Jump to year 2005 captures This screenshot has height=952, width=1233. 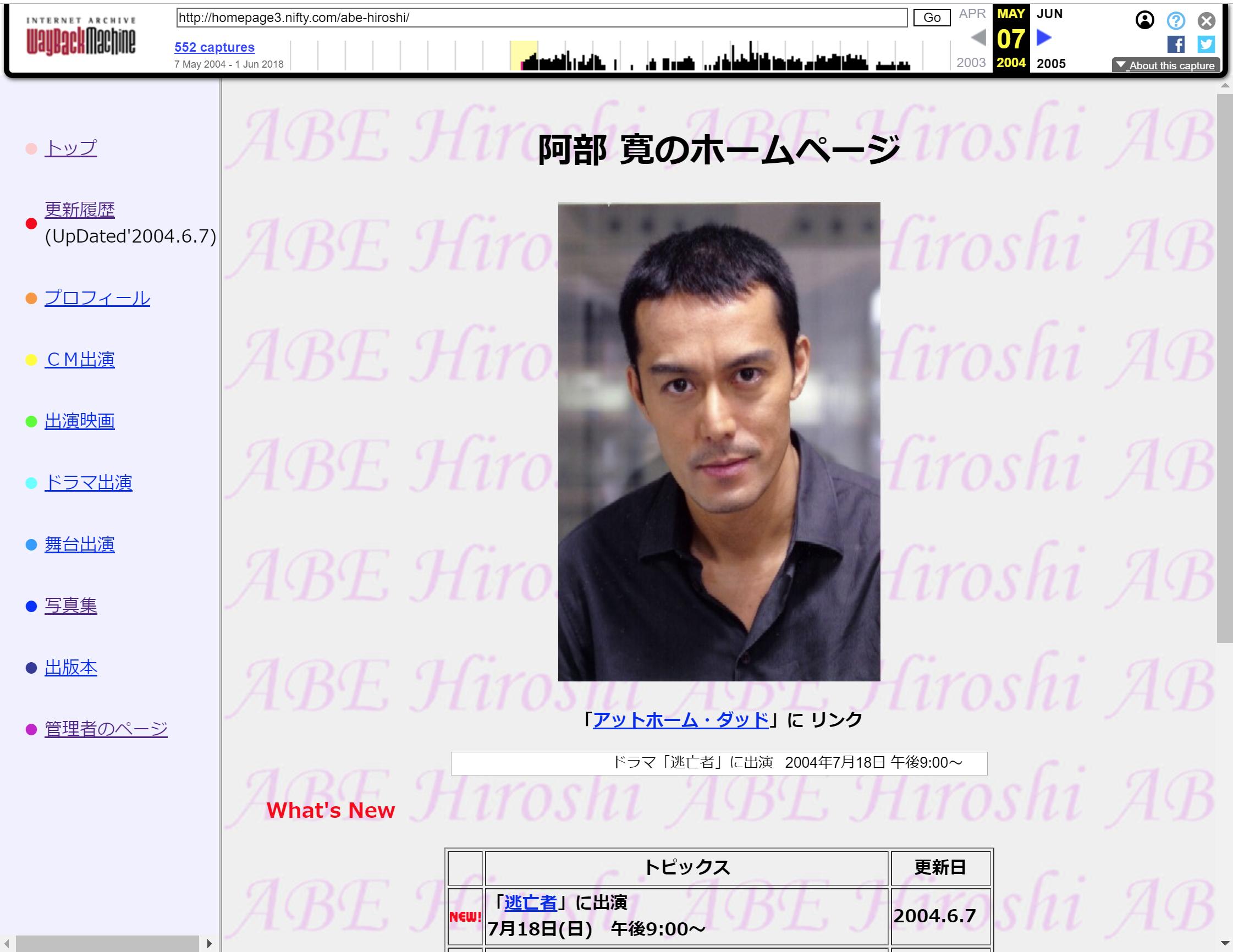point(1050,63)
